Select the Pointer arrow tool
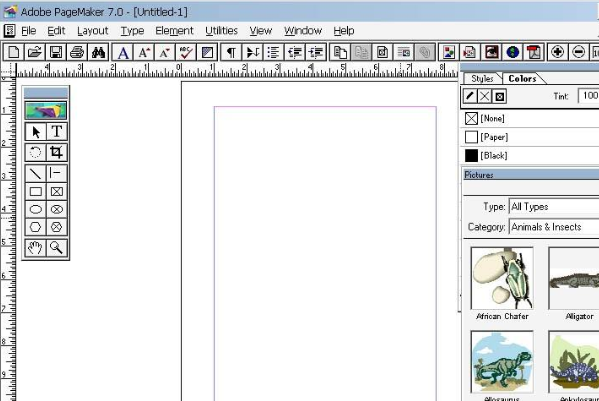 point(36,132)
